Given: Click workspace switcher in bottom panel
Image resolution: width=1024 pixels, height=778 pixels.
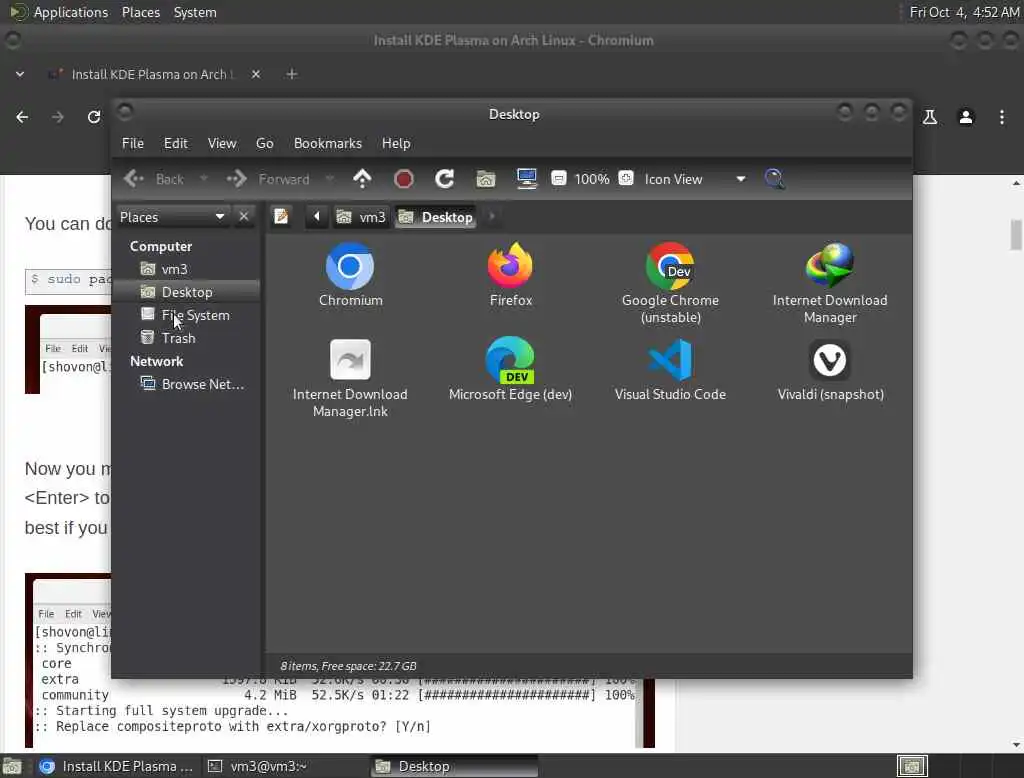Looking at the screenshot, I should pyautogui.click(x=912, y=766).
